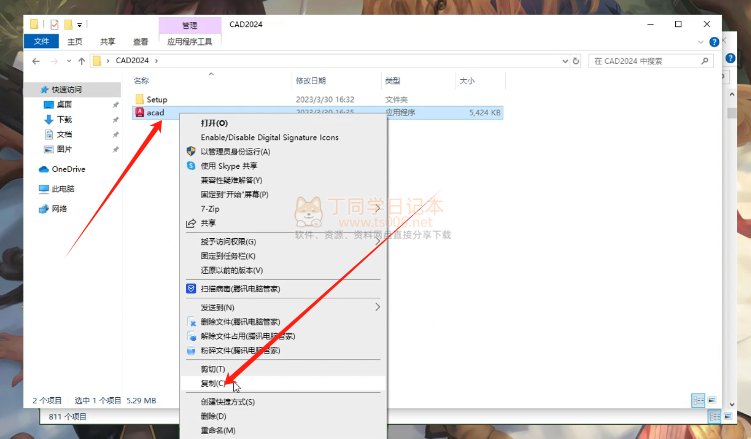Click the CAD2024 segment in the address bar

132,60
